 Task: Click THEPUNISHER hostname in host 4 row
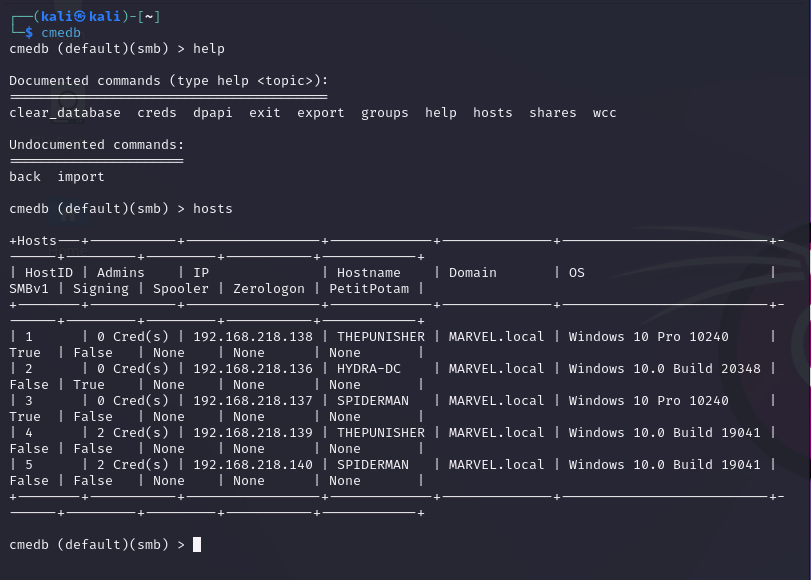381,433
